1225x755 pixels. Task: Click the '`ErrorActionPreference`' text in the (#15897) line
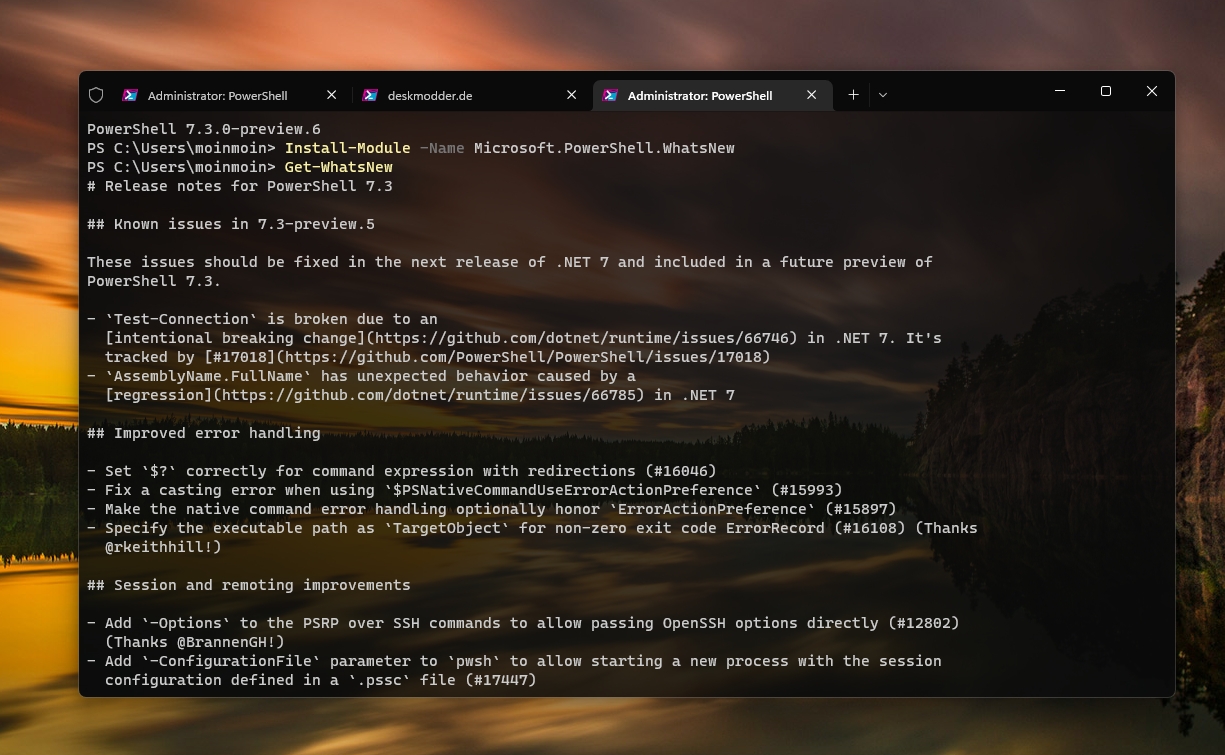pos(712,509)
